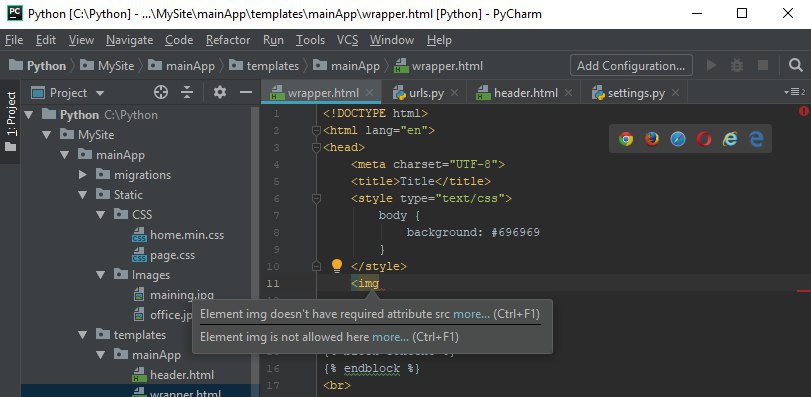Collapse the templates folder
Screen dimensions: 811x397
coord(83,335)
